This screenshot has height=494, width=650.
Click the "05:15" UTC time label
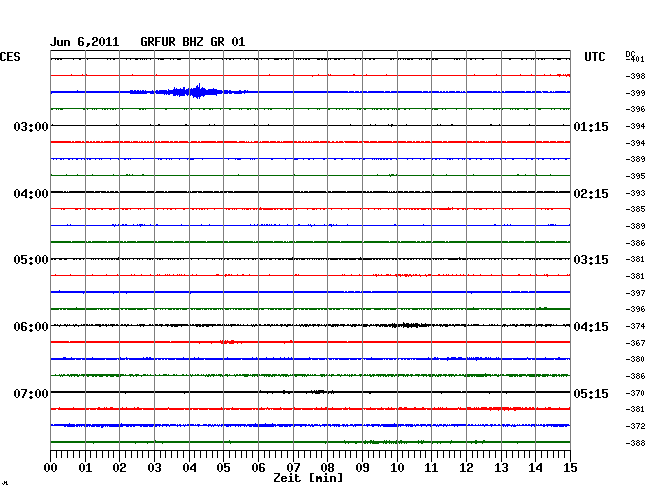(x=591, y=393)
